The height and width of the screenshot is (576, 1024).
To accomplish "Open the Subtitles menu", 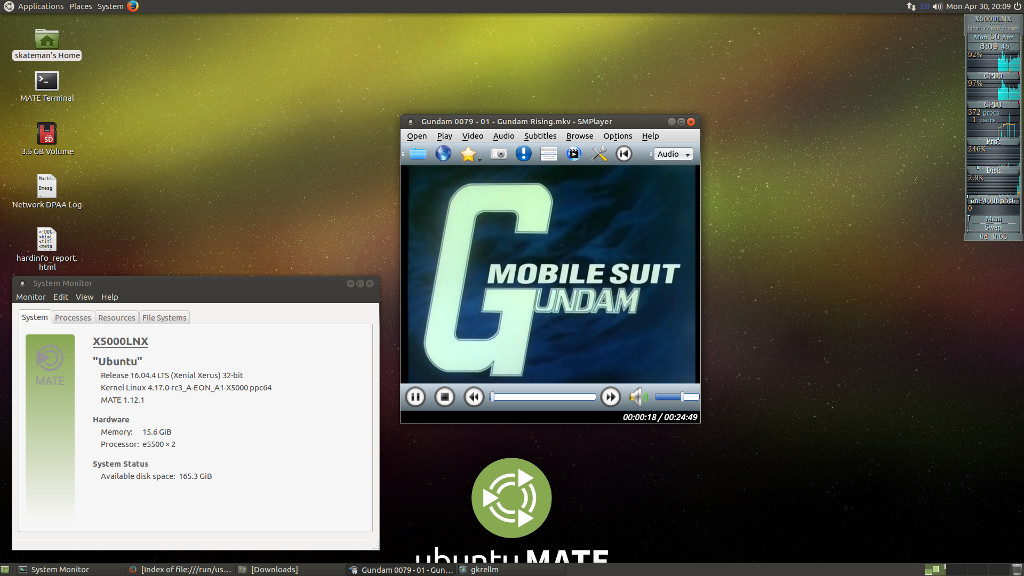I will [540, 136].
